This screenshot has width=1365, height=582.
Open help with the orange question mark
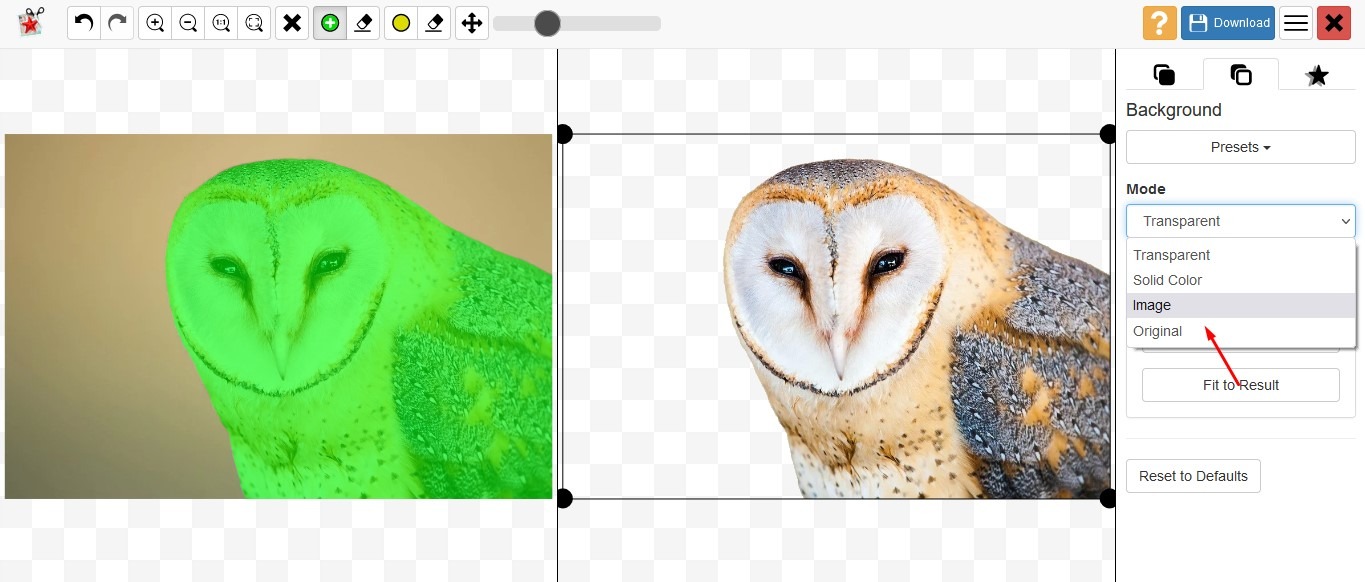[x=1160, y=23]
